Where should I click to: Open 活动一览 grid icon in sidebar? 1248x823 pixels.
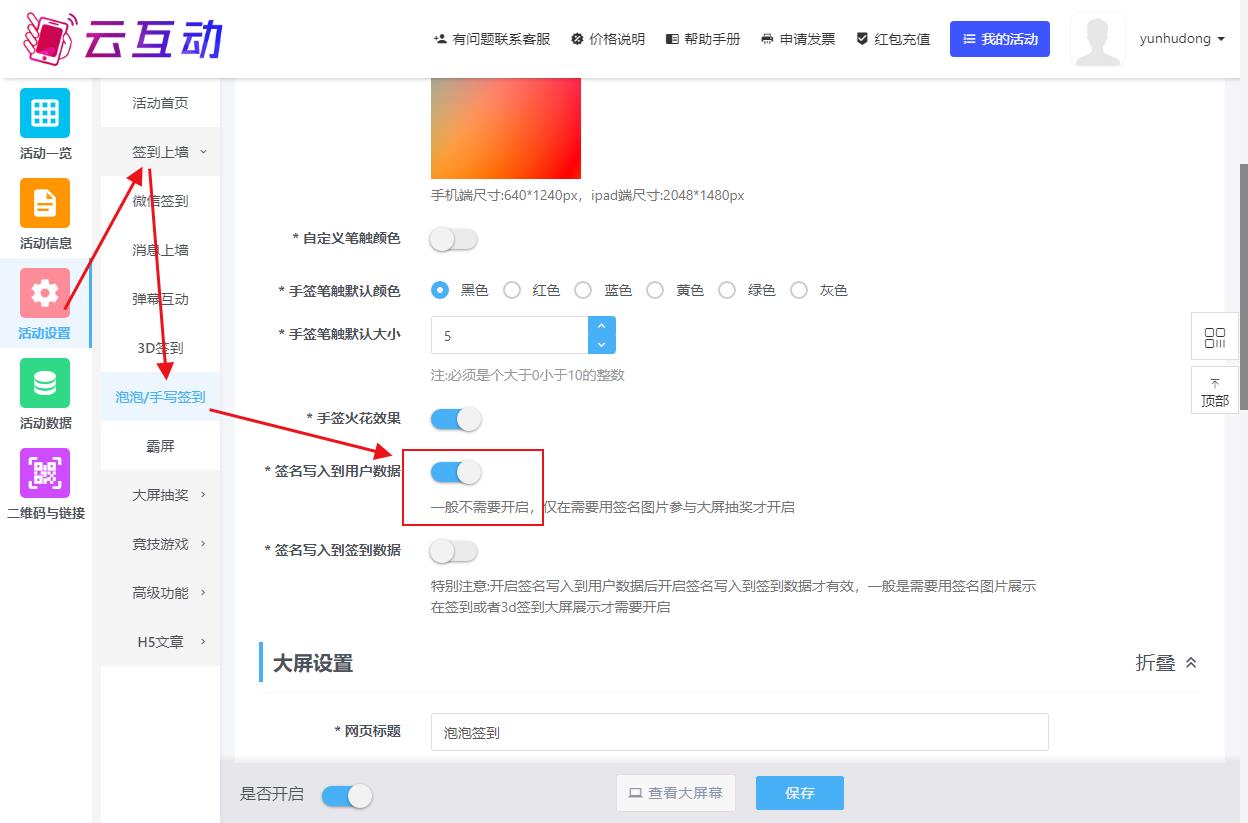(x=45, y=113)
